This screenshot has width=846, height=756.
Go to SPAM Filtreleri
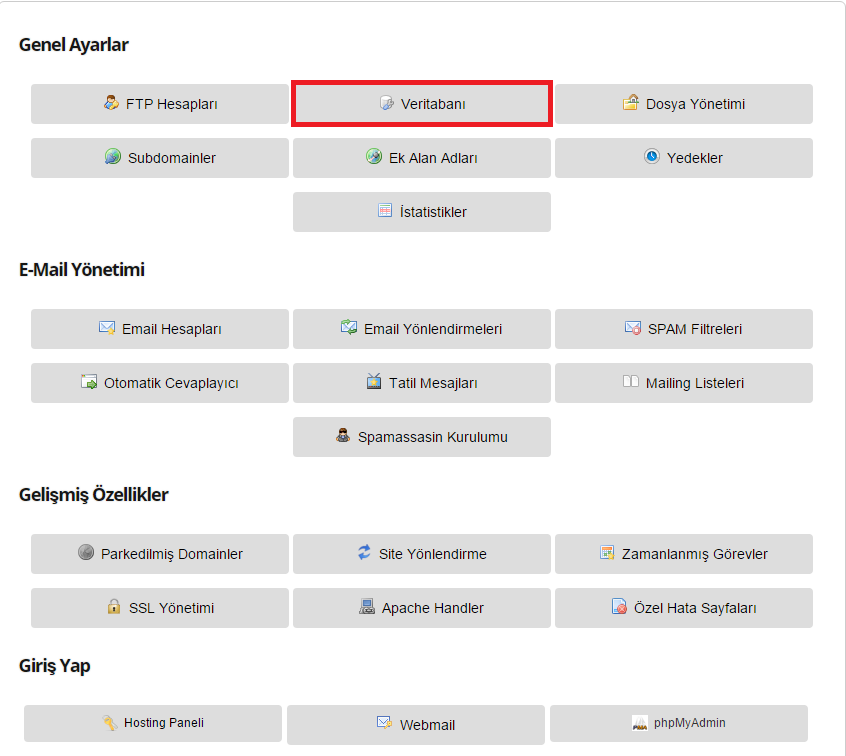tap(684, 329)
